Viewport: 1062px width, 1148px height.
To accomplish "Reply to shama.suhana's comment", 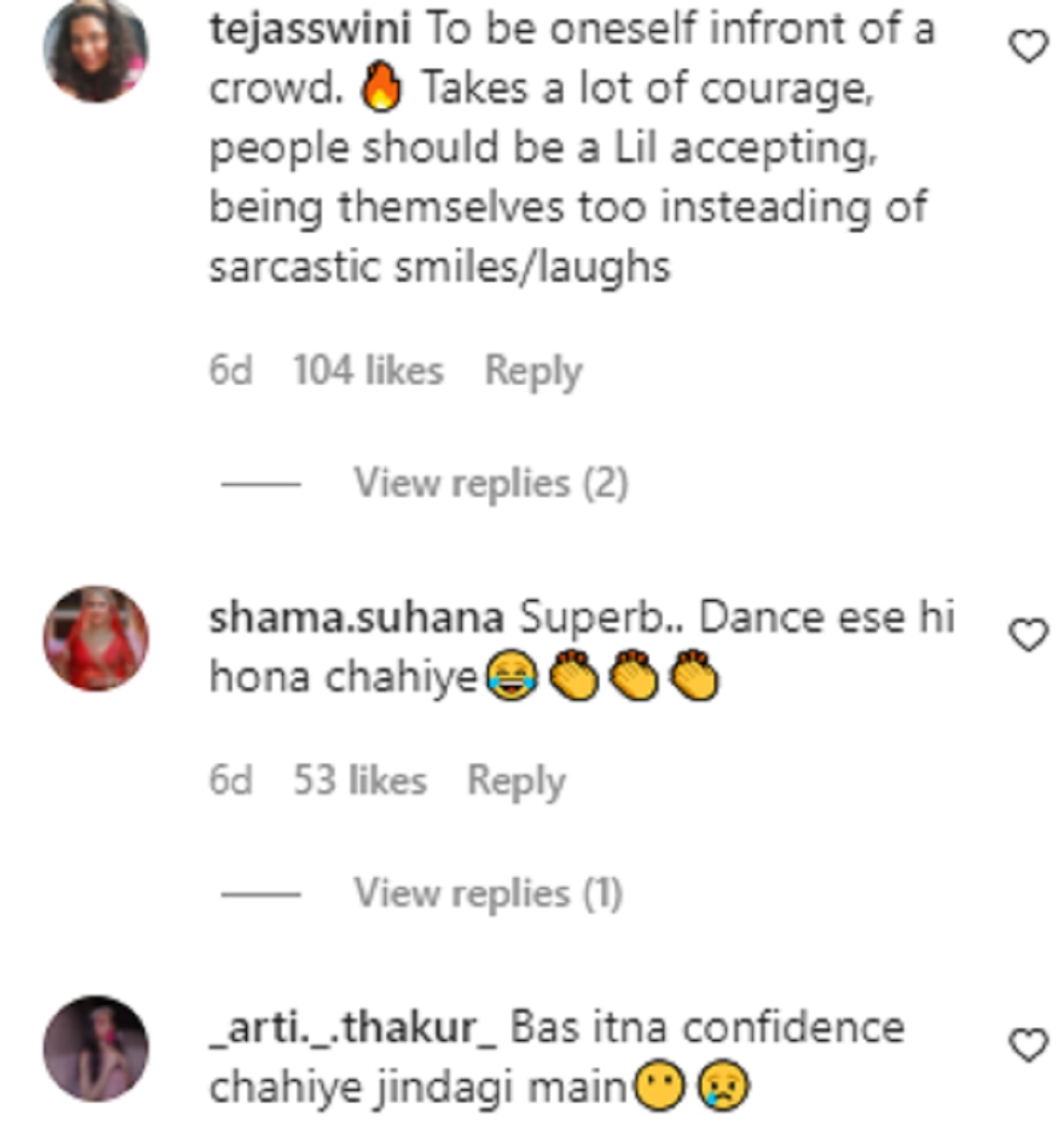I will [x=516, y=781].
